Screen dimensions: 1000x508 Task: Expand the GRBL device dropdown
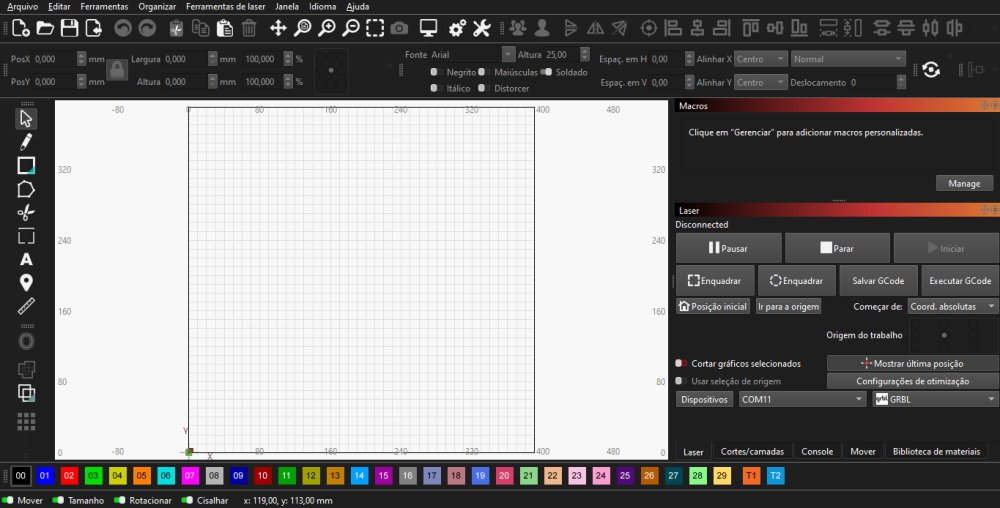[935, 399]
